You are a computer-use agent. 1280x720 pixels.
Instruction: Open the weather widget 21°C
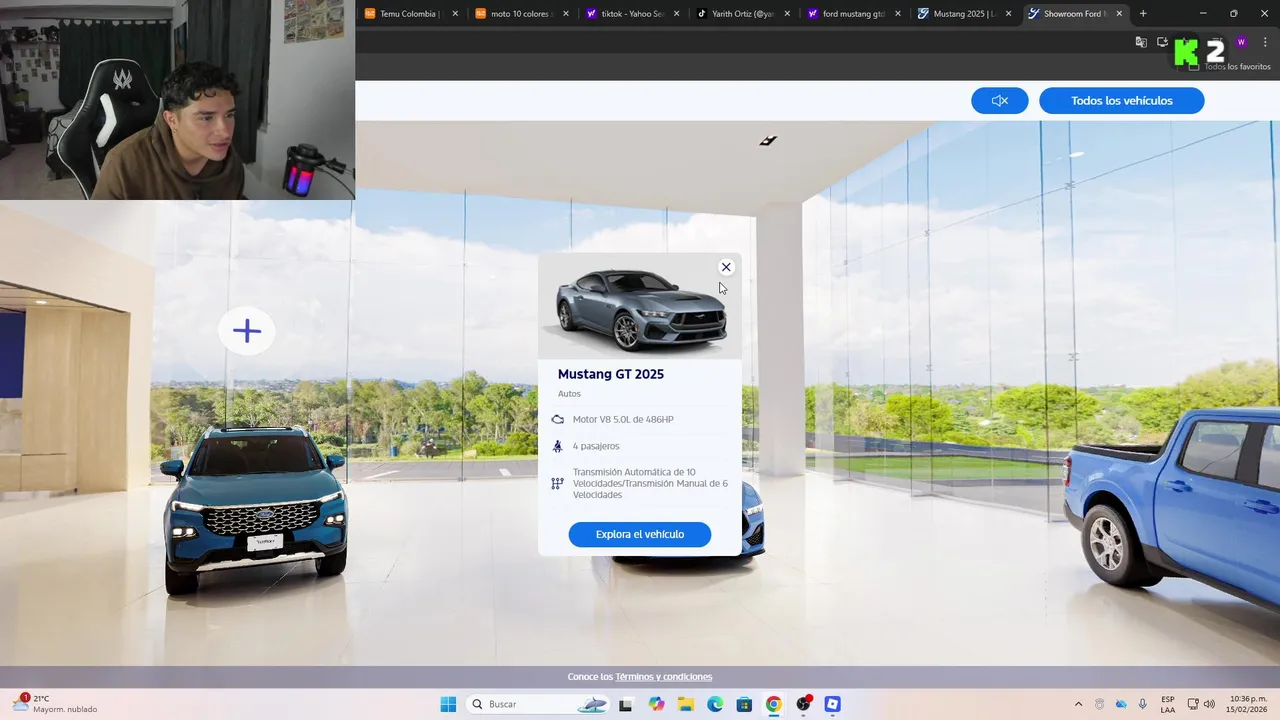pyautogui.click(x=56, y=704)
